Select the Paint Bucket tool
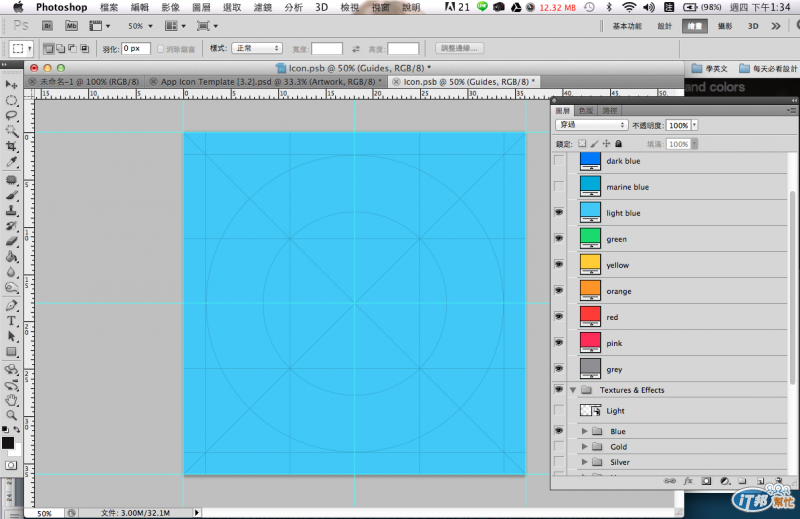Viewport: 800px width, 519px height. (x=11, y=256)
